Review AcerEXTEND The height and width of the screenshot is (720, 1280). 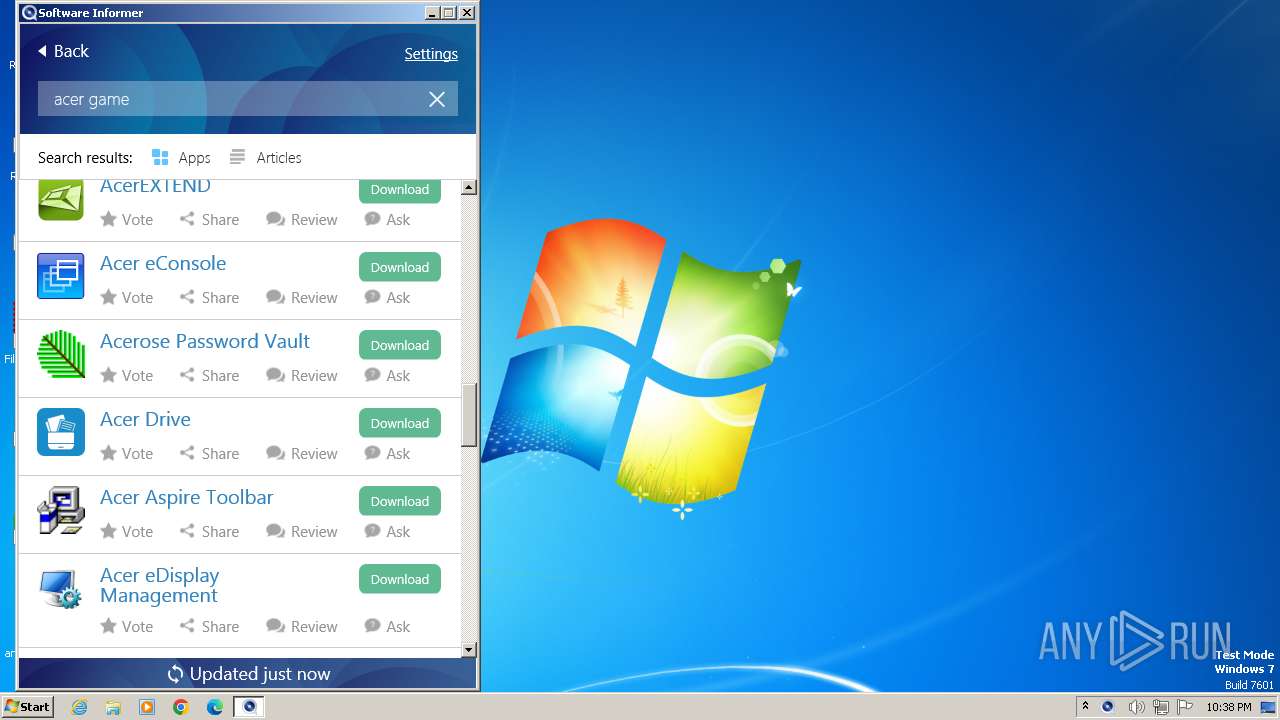pyautogui.click(x=302, y=219)
